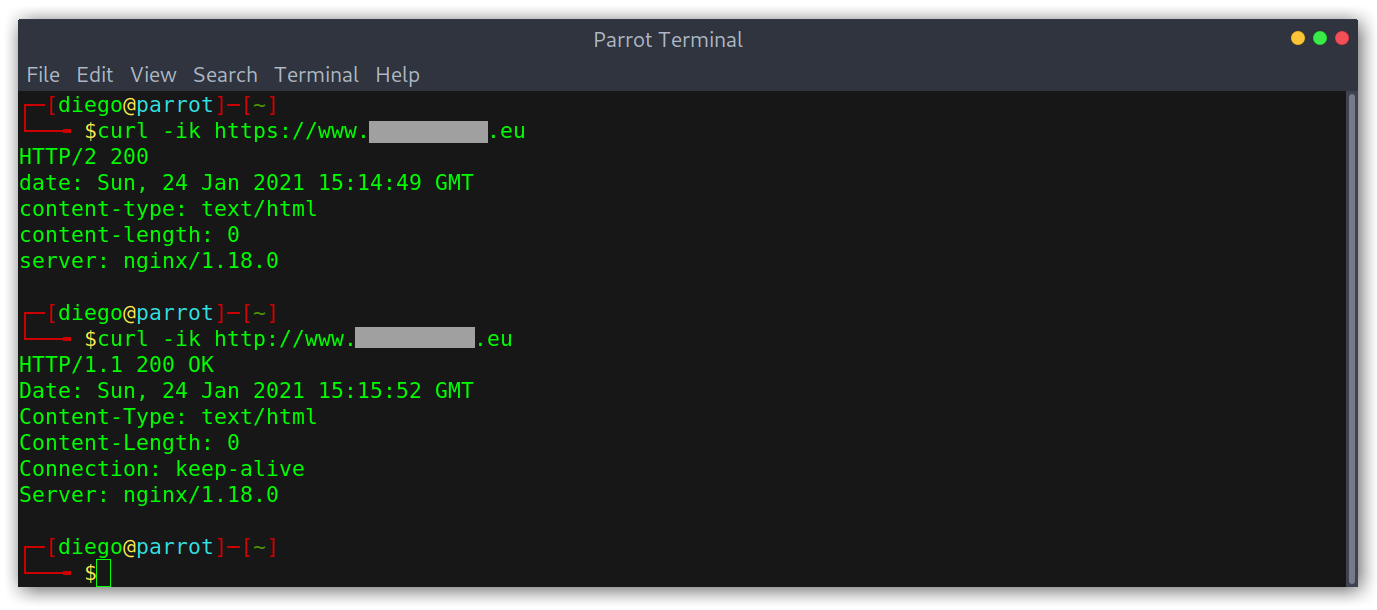The width and height of the screenshot is (1377, 610).
Task: Click the HTTP/1.1 200 OK response line
Action: (x=116, y=365)
